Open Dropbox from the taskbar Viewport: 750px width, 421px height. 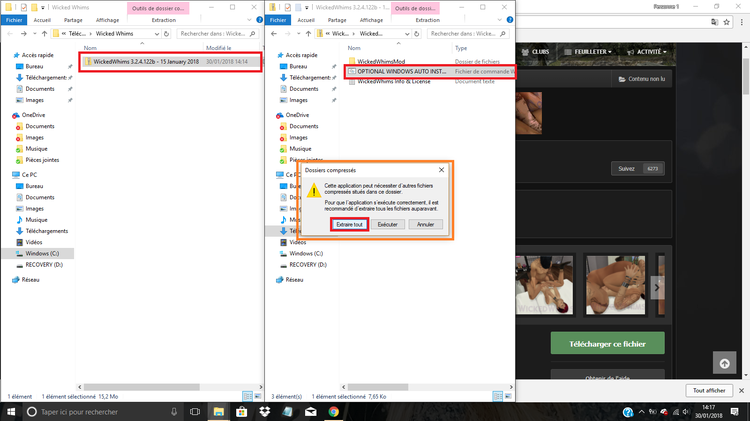(265, 411)
